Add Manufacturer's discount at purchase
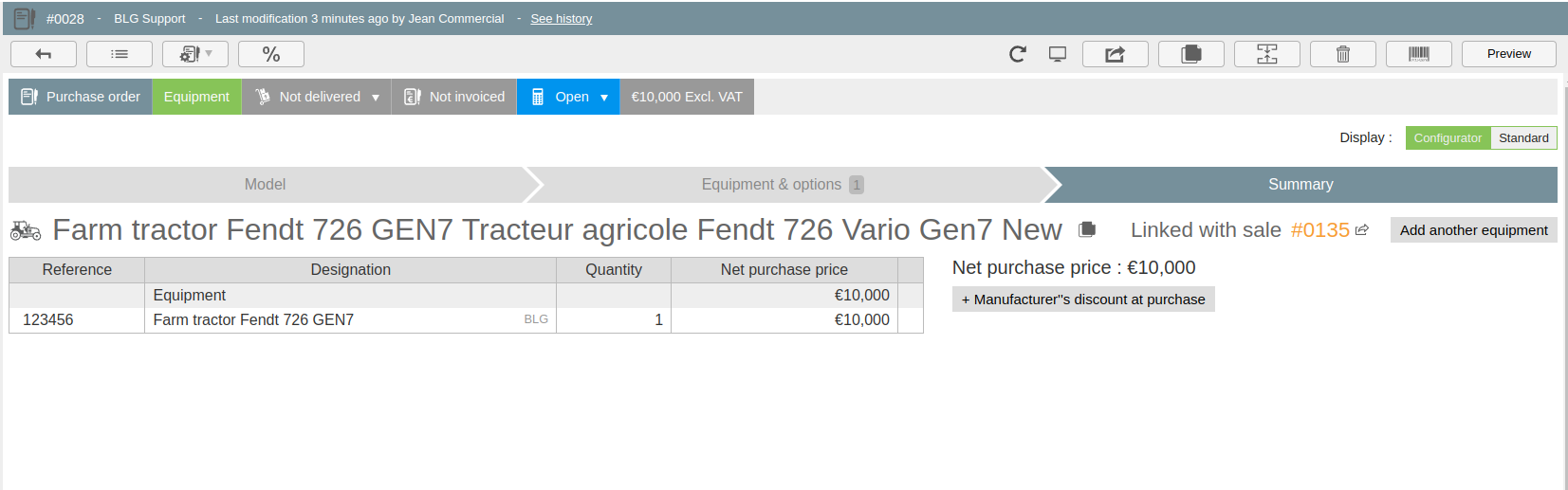The width and height of the screenshot is (1568, 490). point(1083,299)
